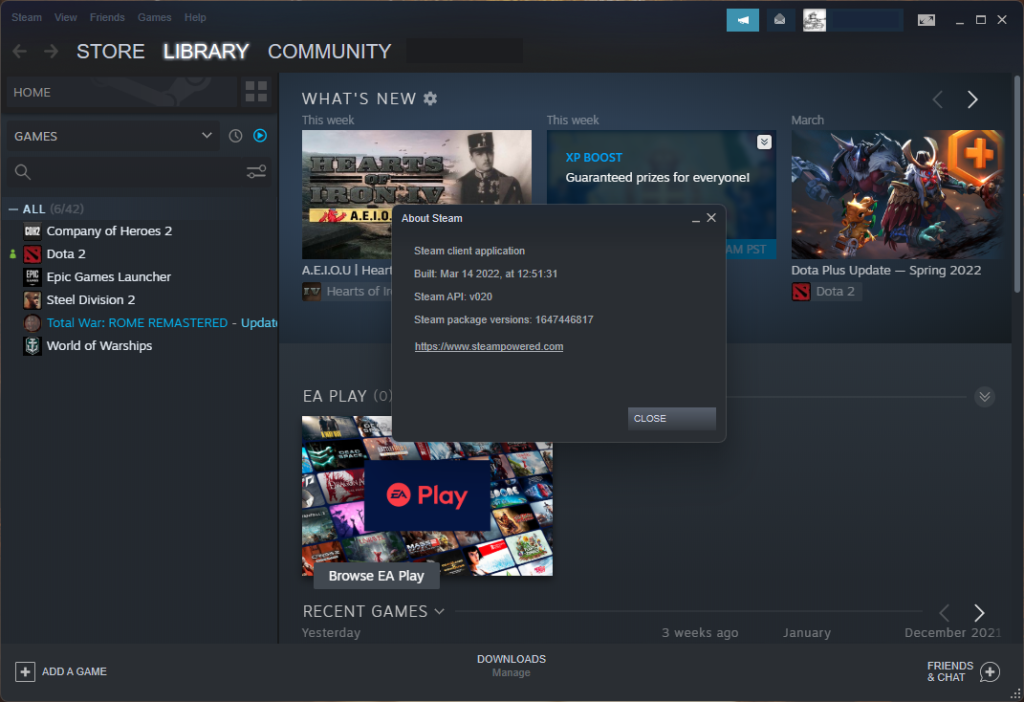
Task: Go forward with the forward arrow
Action: [51, 52]
